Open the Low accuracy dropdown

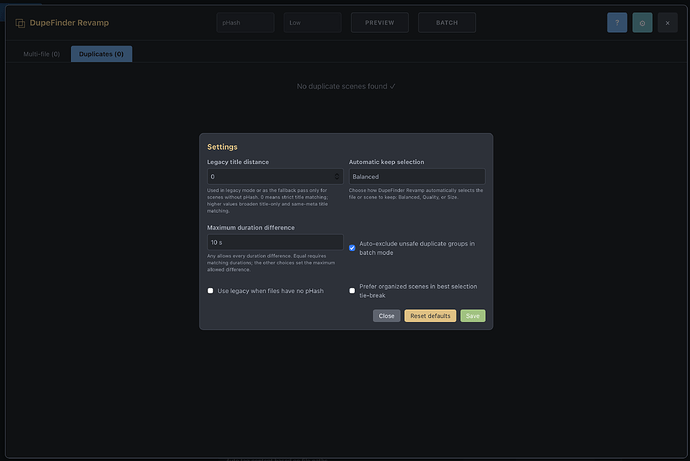(x=312, y=22)
